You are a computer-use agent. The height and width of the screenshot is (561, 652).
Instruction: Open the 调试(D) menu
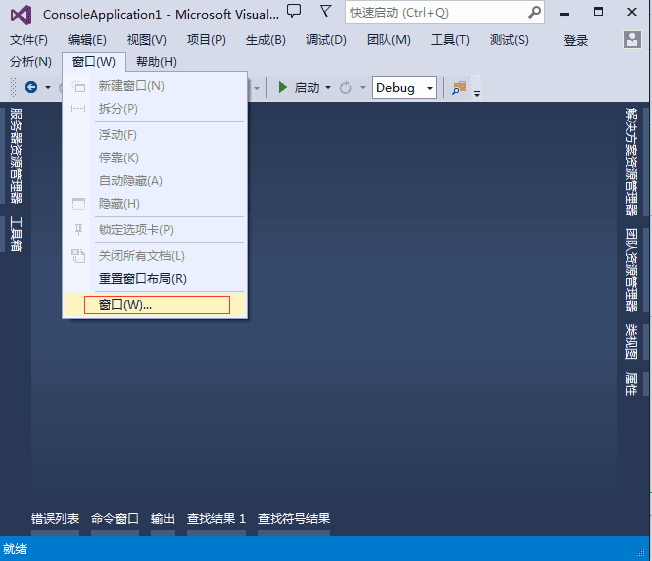[326, 40]
